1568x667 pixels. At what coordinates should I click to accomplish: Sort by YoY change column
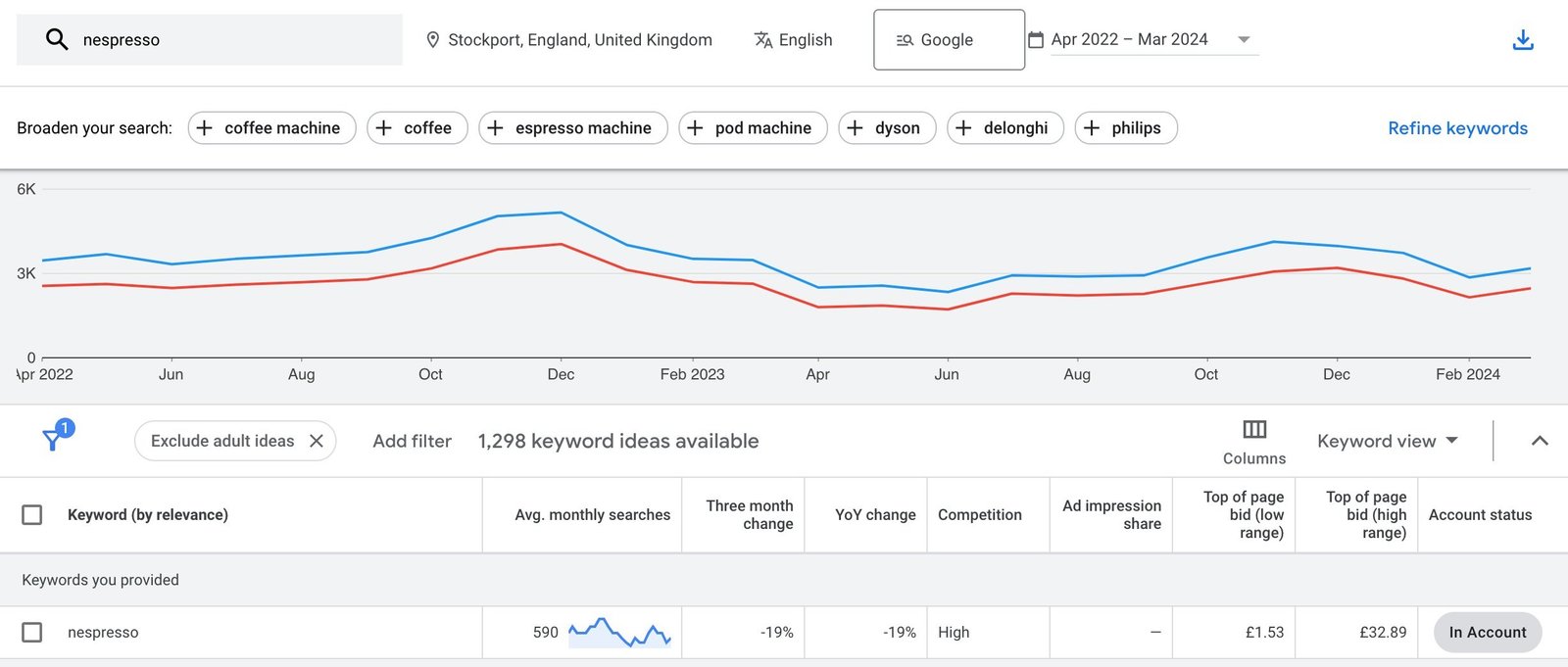click(875, 515)
